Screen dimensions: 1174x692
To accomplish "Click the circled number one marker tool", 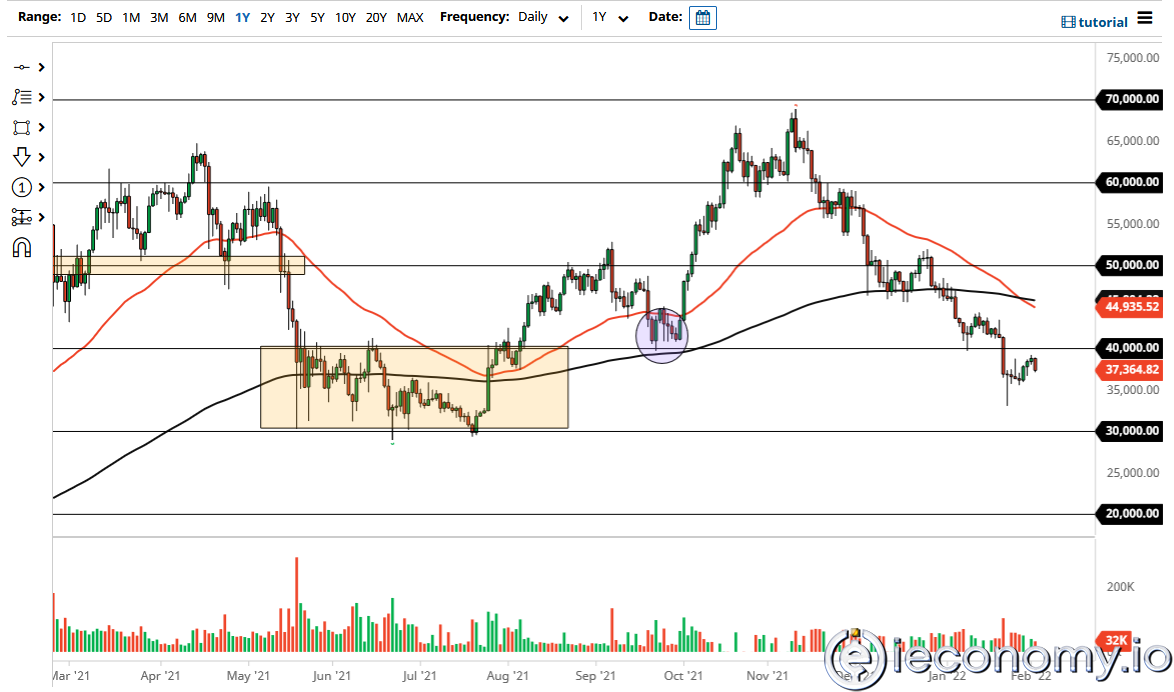I will [22, 187].
